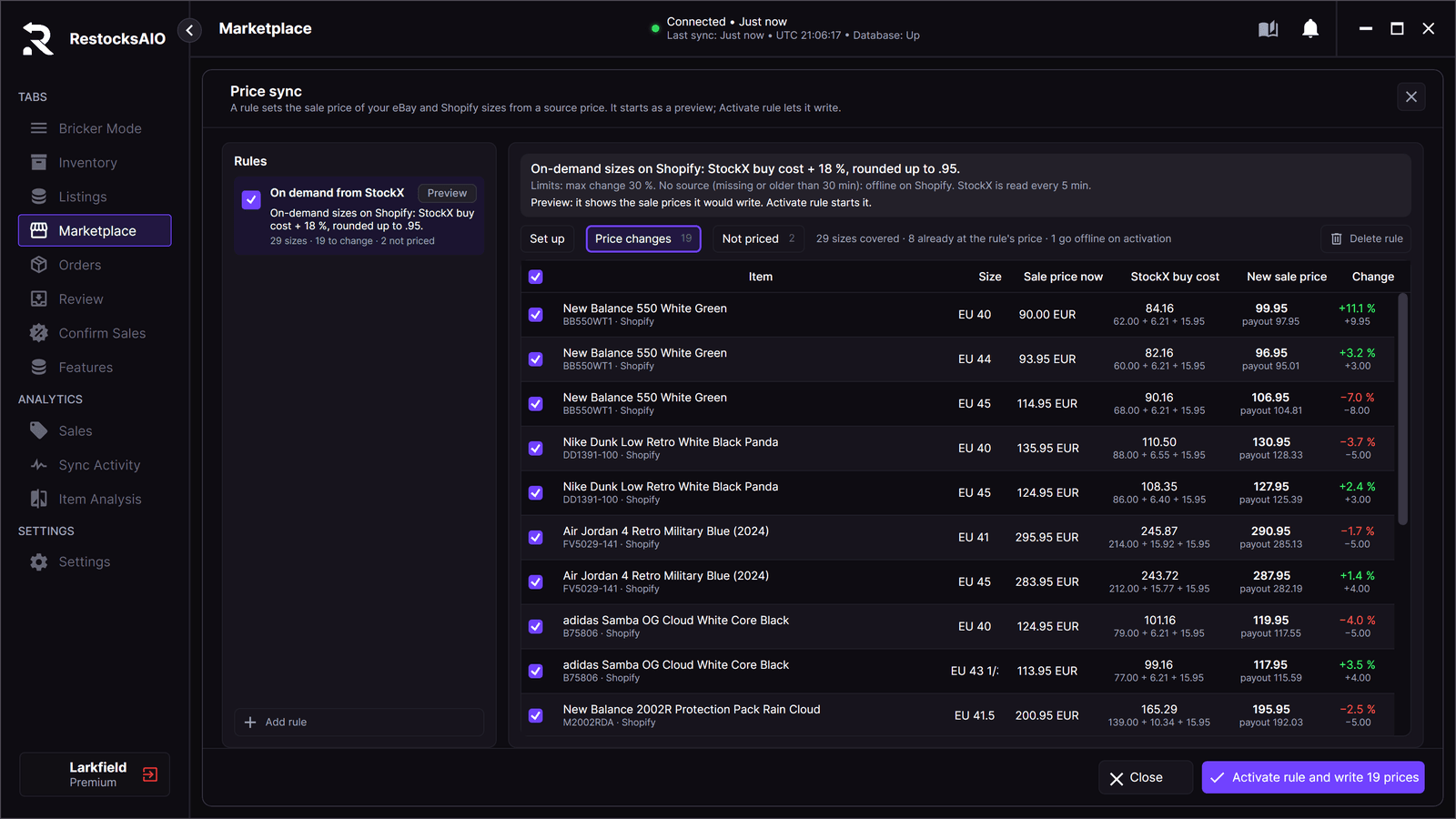Image resolution: width=1456 pixels, height=819 pixels.
Task: Click the New sale price column header
Action: click(1287, 277)
